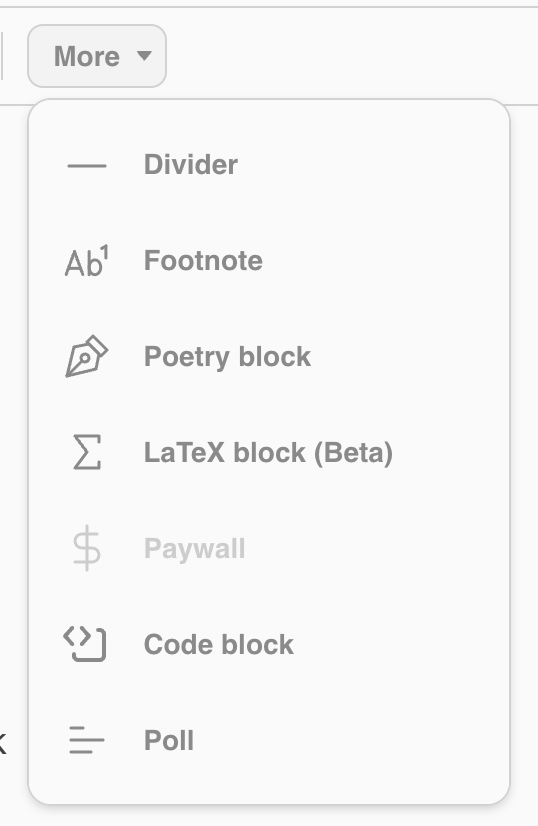Image resolution: width=538 pixels, height=826 pixels.
Task: Click the word 'block' in Poetry block
Action: click(275, 357)
